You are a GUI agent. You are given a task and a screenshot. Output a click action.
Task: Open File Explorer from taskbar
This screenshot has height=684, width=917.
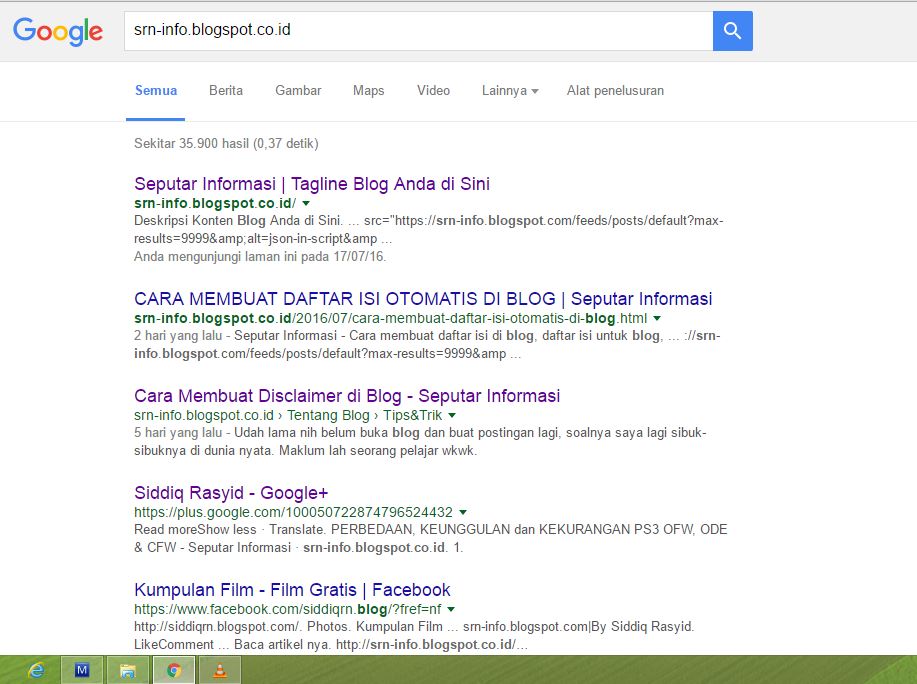127,670
